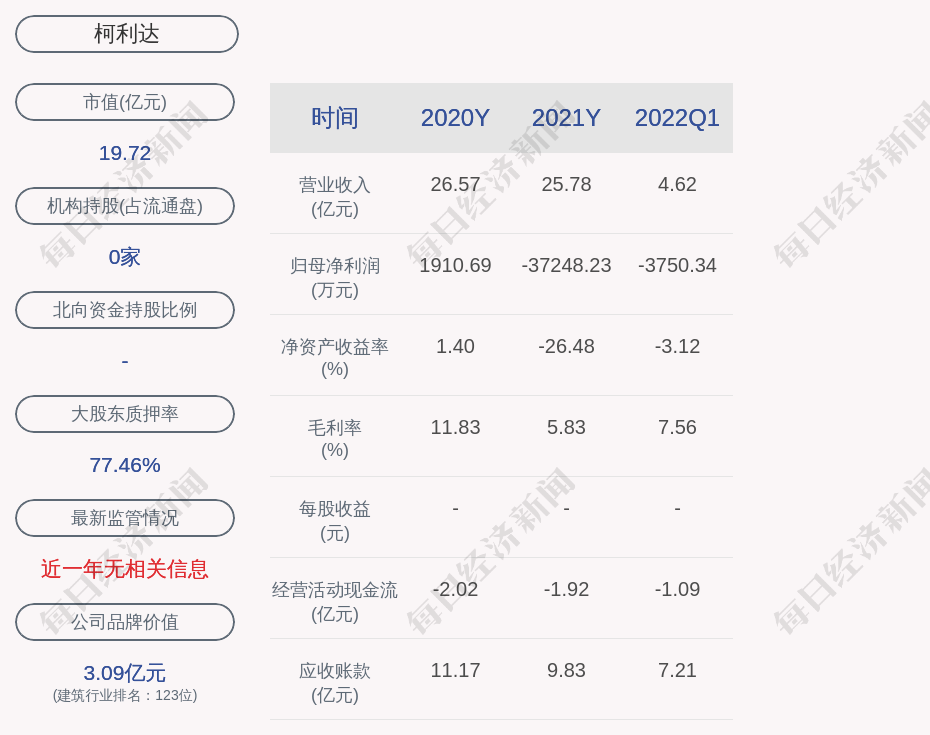Click the 2021Y column header
Viewport: 930px width, 735px height.
(x=566, y=118)
